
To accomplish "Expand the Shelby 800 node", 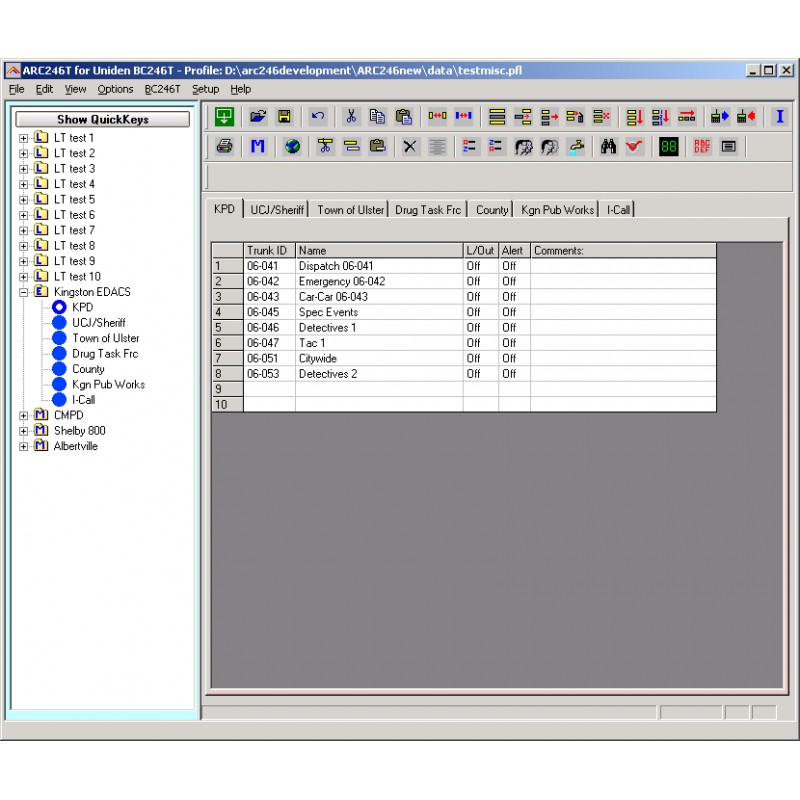I will click(x=24, y=430).
